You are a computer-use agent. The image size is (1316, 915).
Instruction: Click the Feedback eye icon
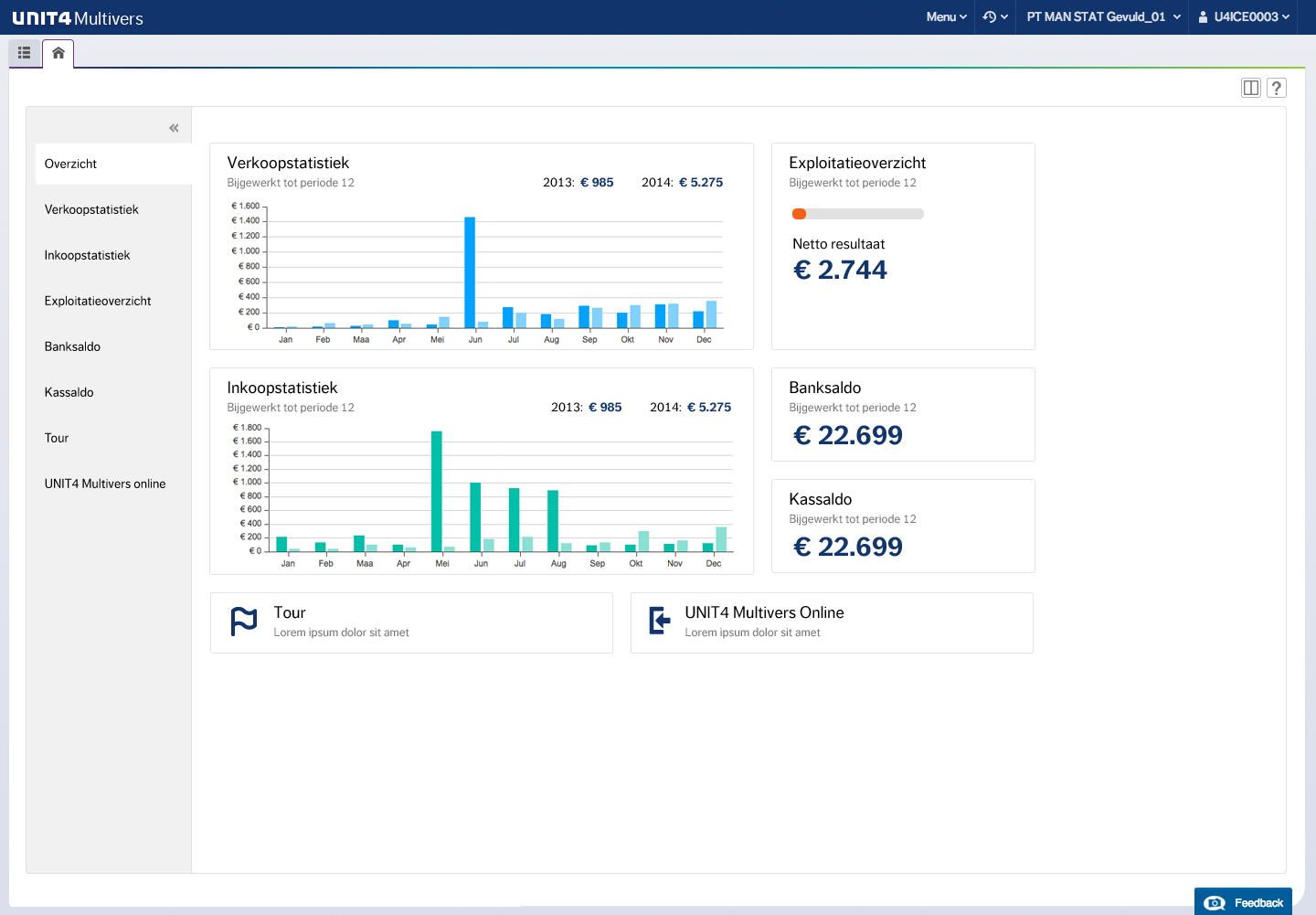pyautogui.click(x=1215, y=903)
